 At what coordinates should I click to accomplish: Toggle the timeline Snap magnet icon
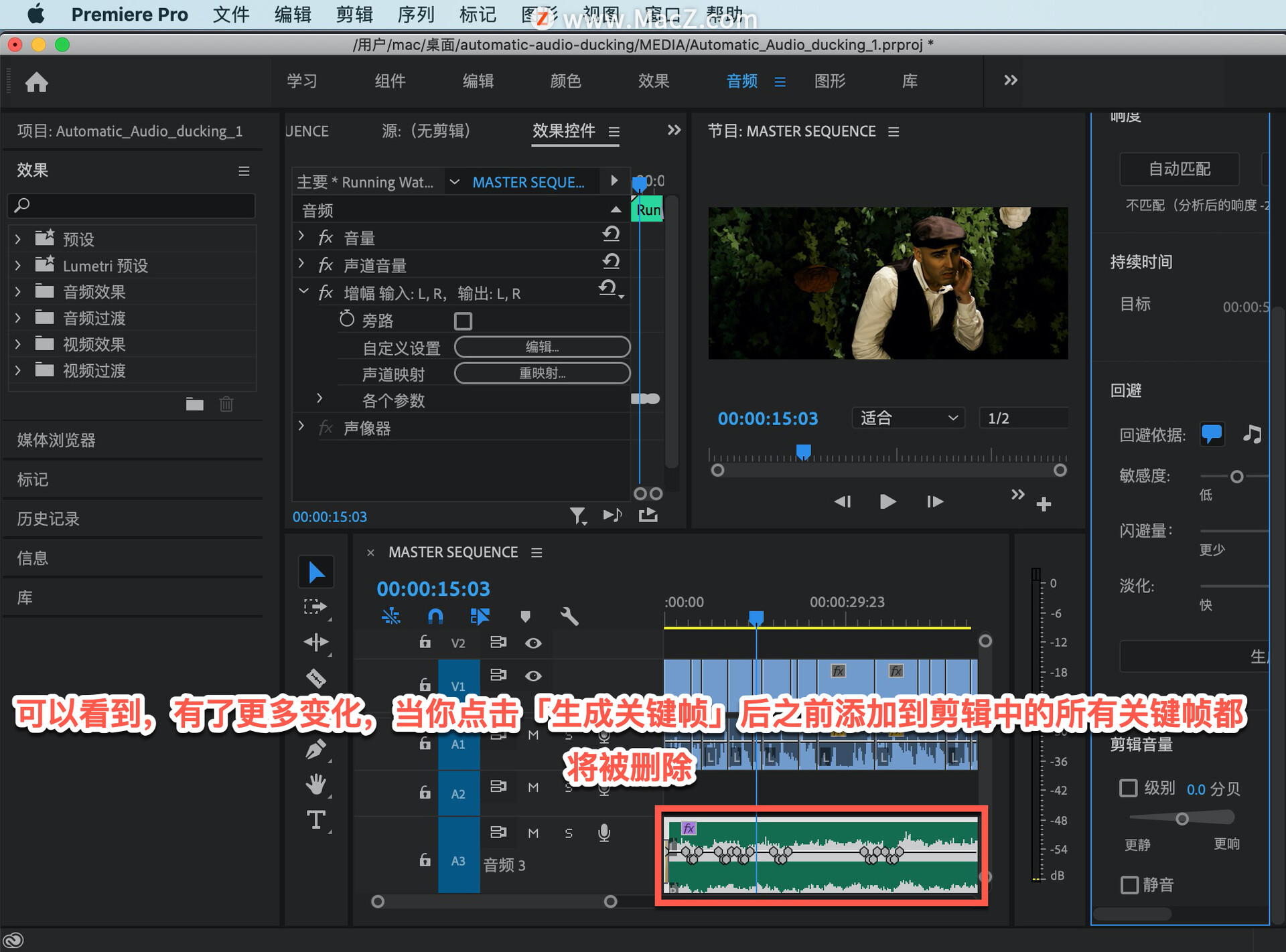[435, 616]
